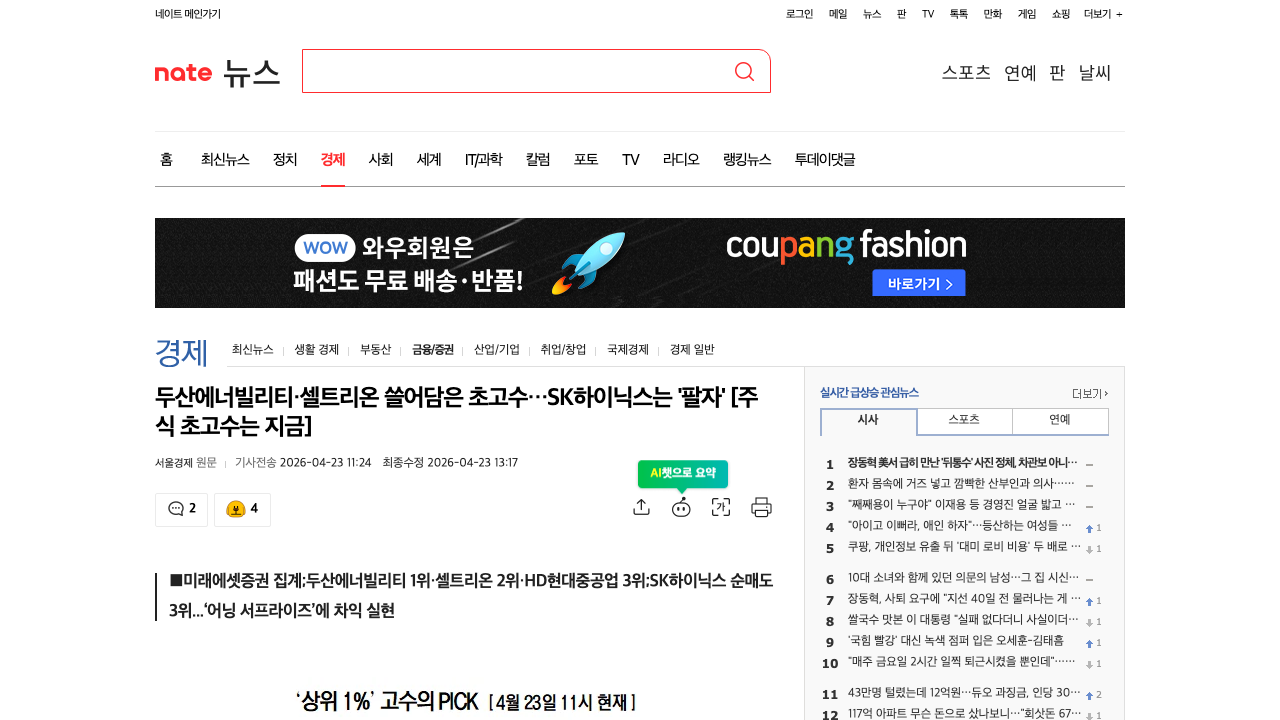Open ranked headline 5 about 쿠팡
The image size is (1280, 720).
(x=964, y=547)
